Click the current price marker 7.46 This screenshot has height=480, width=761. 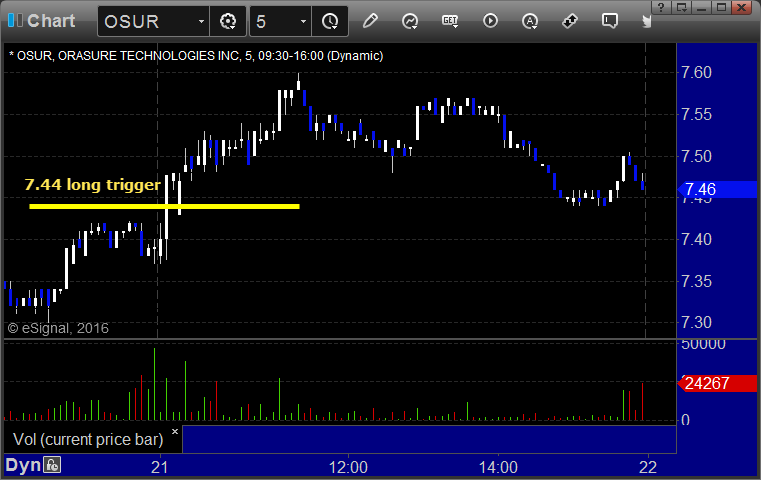point(717,189)
